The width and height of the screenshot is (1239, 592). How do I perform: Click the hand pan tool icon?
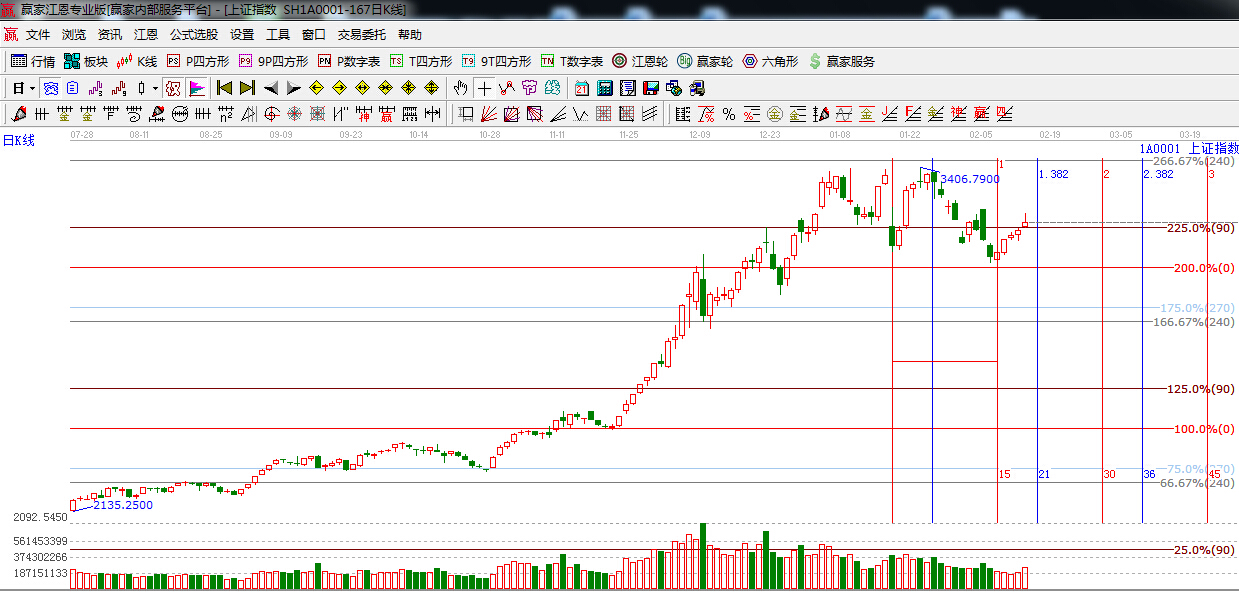point(461,88)
